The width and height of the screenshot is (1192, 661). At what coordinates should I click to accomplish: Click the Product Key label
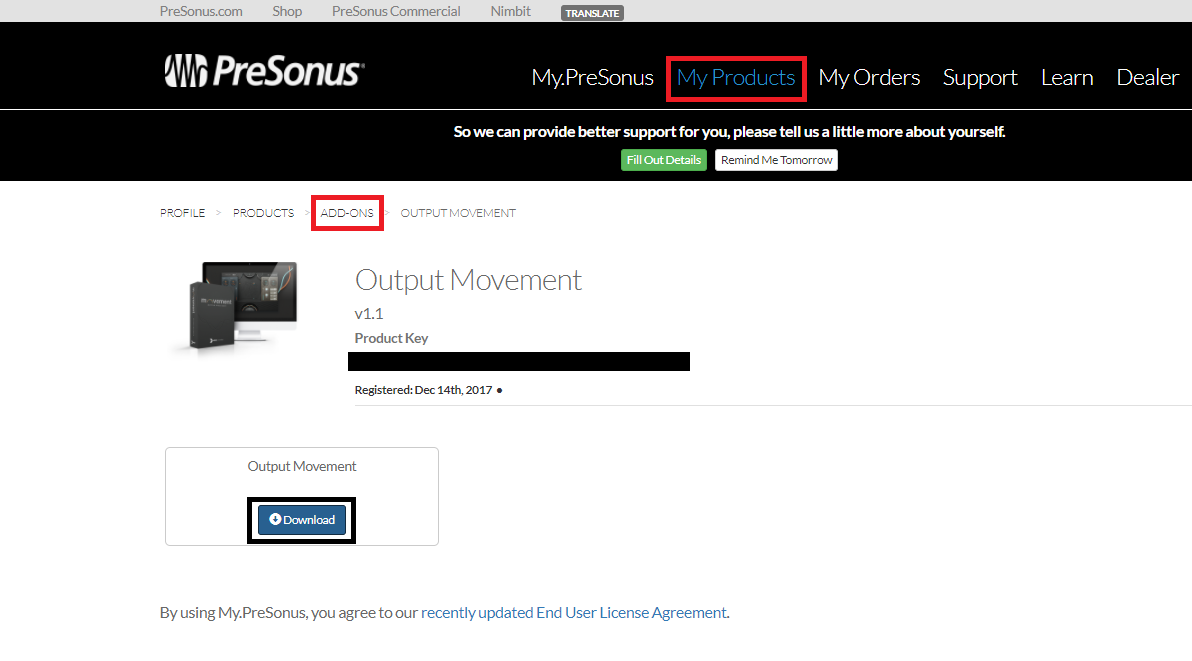tap(391, 338)
